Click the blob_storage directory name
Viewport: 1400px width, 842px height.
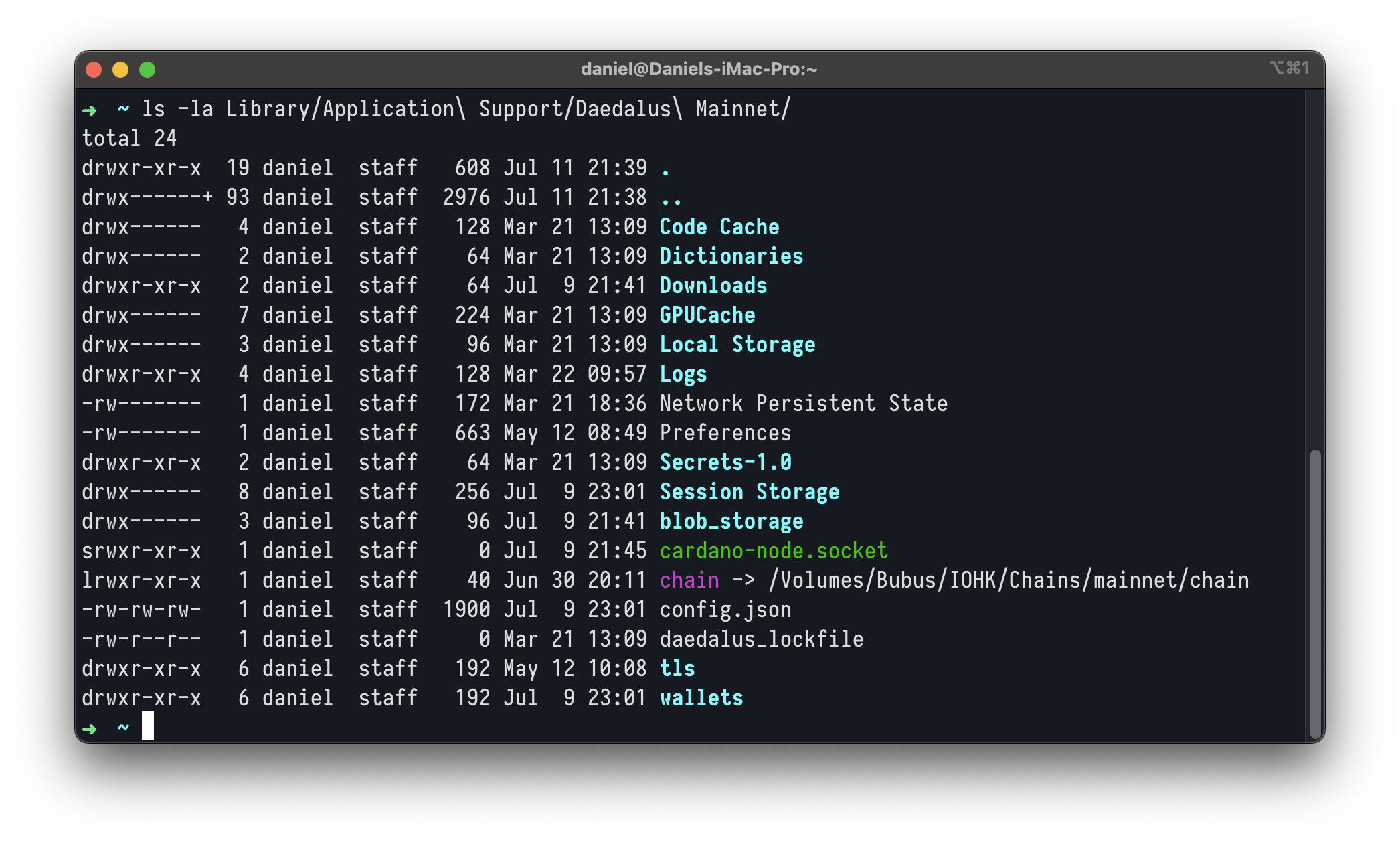pos(731,521)
